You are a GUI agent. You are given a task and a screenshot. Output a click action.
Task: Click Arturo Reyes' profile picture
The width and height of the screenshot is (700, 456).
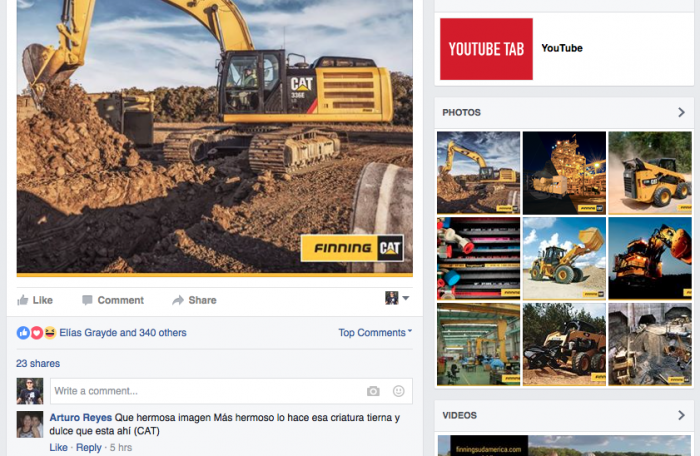(30, 424)
